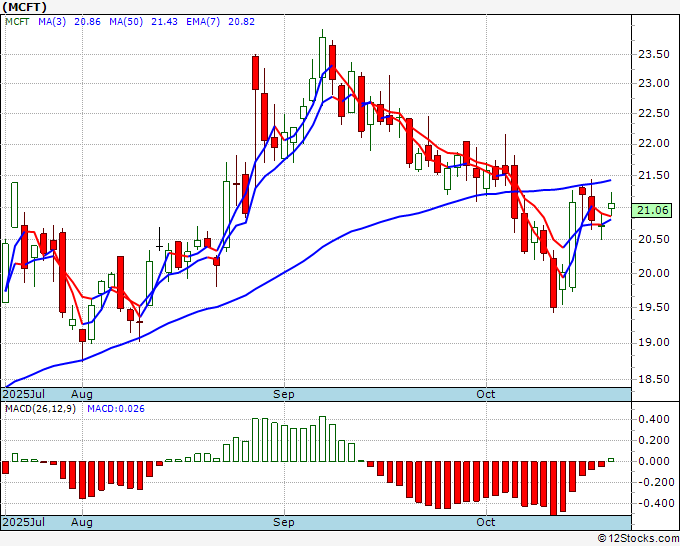Screen dimensions: 680x546
Task: Click the tallest green MACD histogram bar
Action: (x=322, y=439)
